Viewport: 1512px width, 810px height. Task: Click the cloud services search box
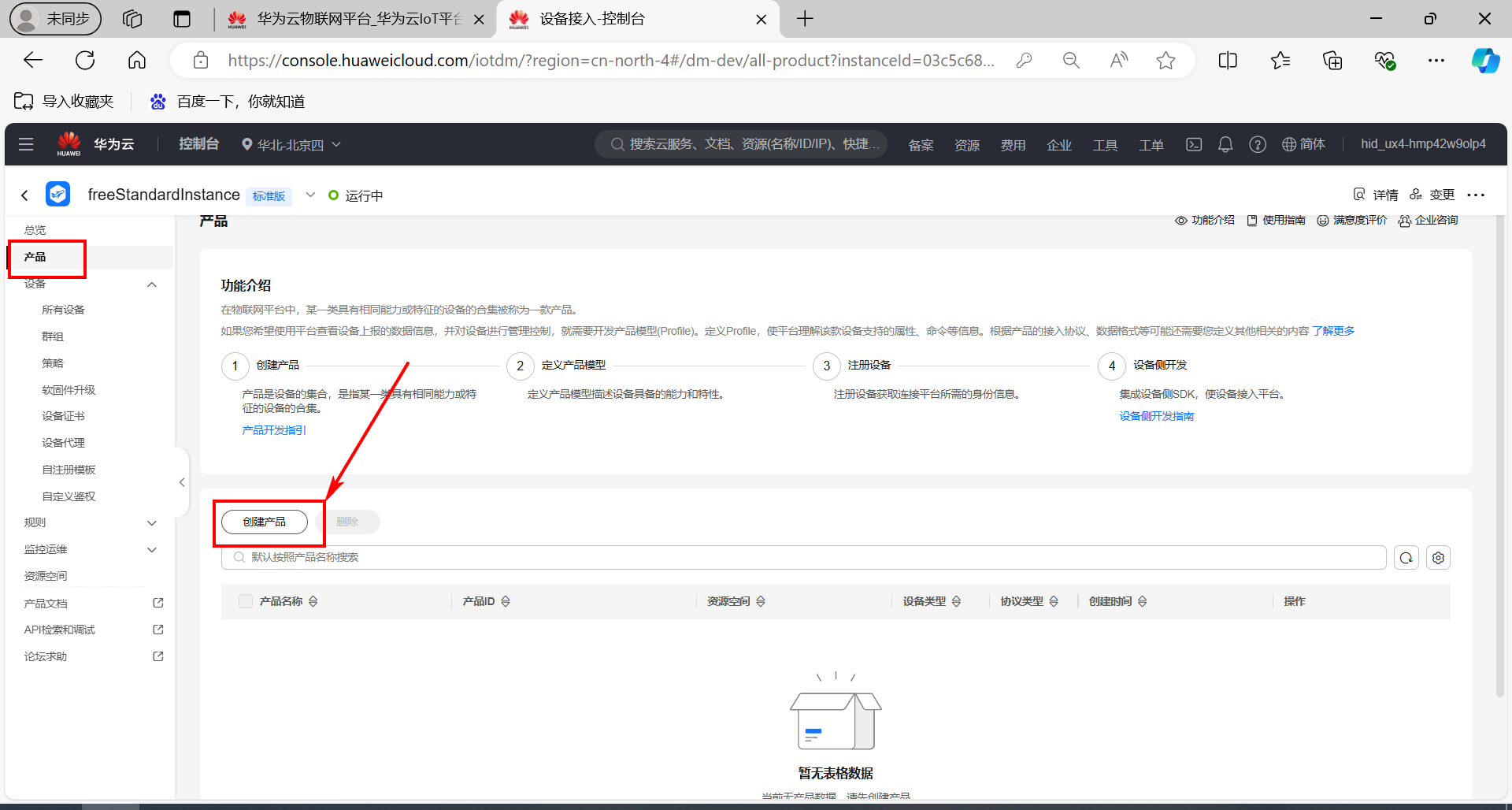[x=741, y=144]
